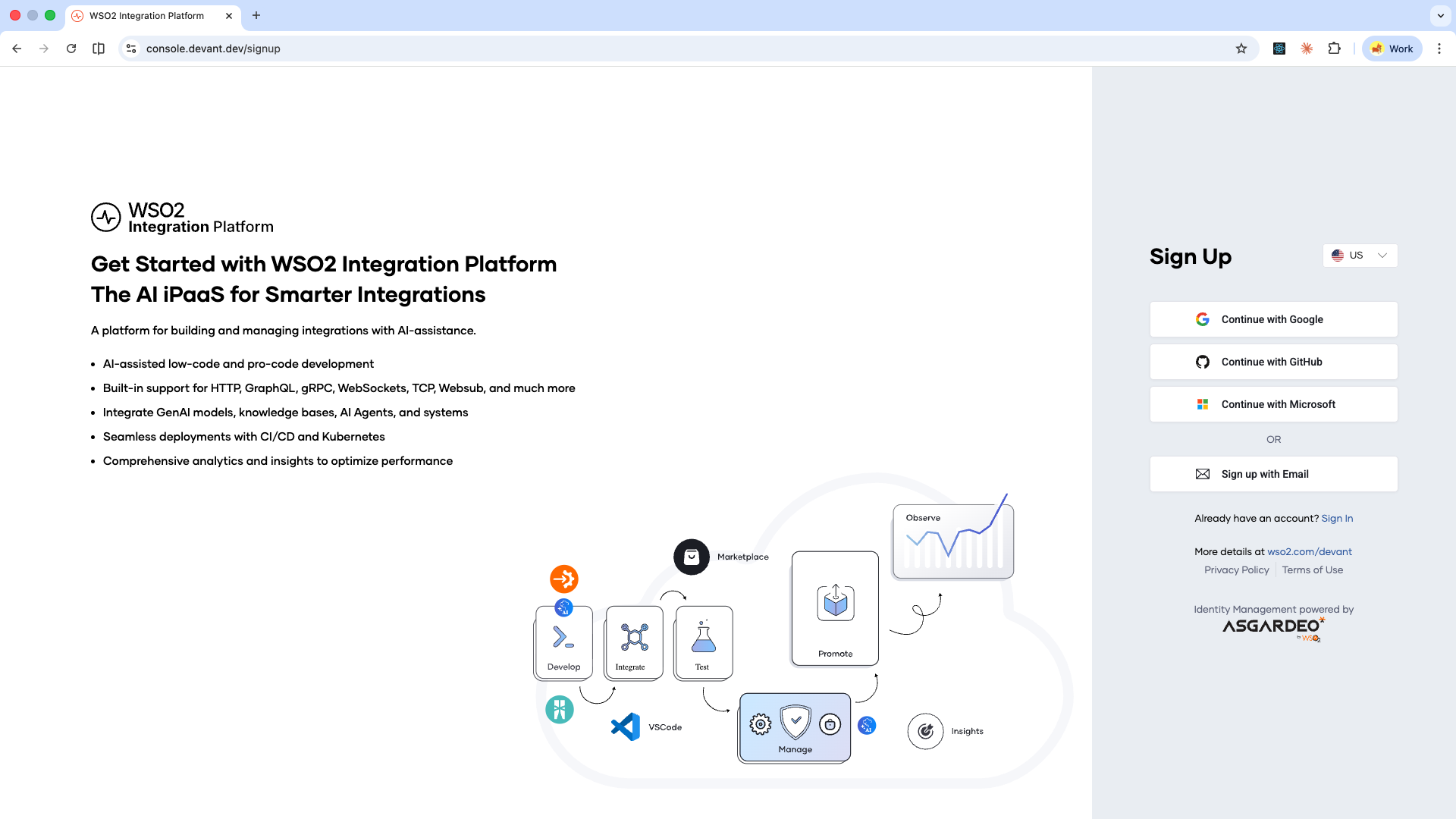Go back using the browser back arrow

tap(17, 49)
